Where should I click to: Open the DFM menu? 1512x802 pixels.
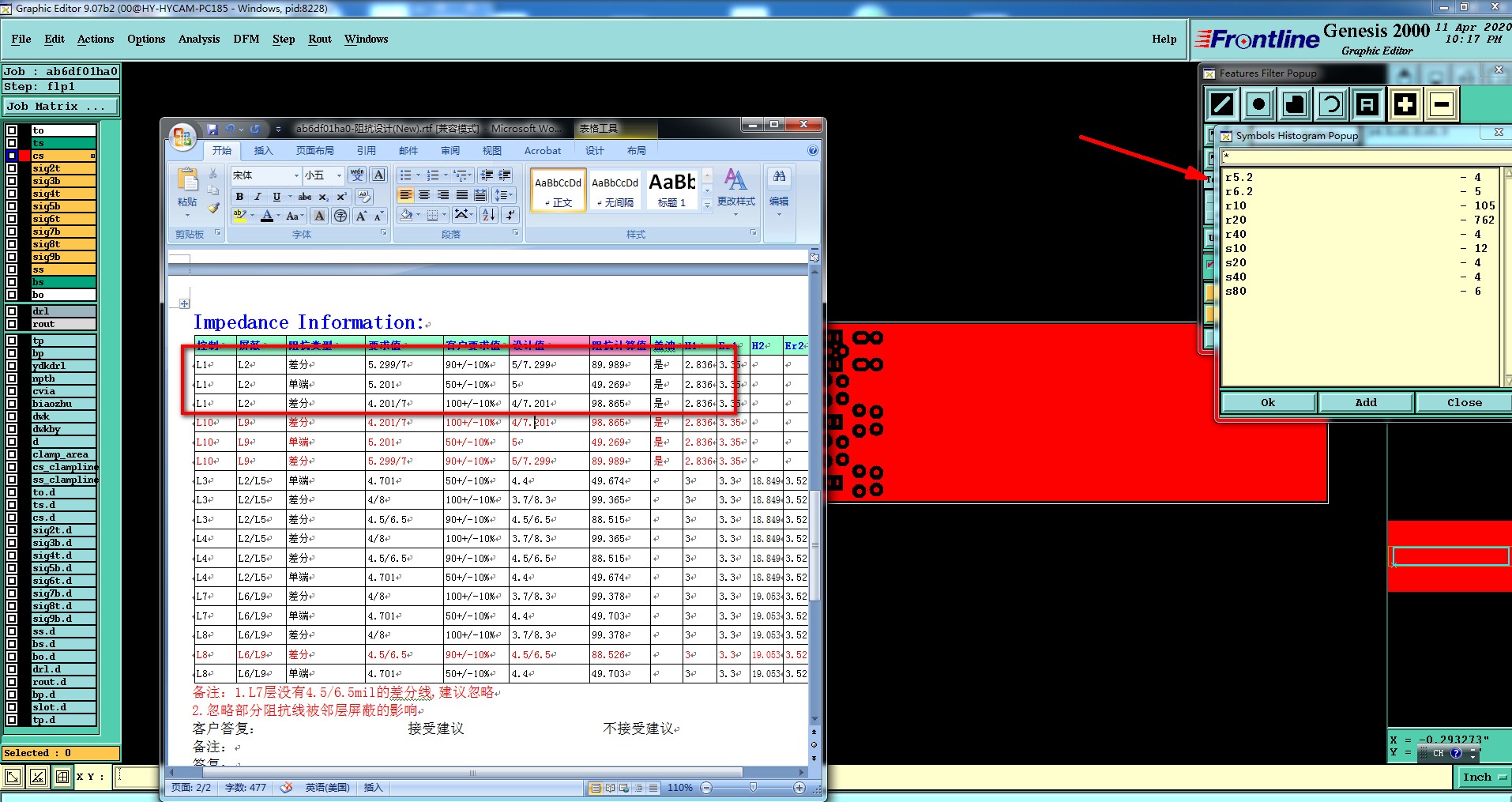[x=246, y=39]
